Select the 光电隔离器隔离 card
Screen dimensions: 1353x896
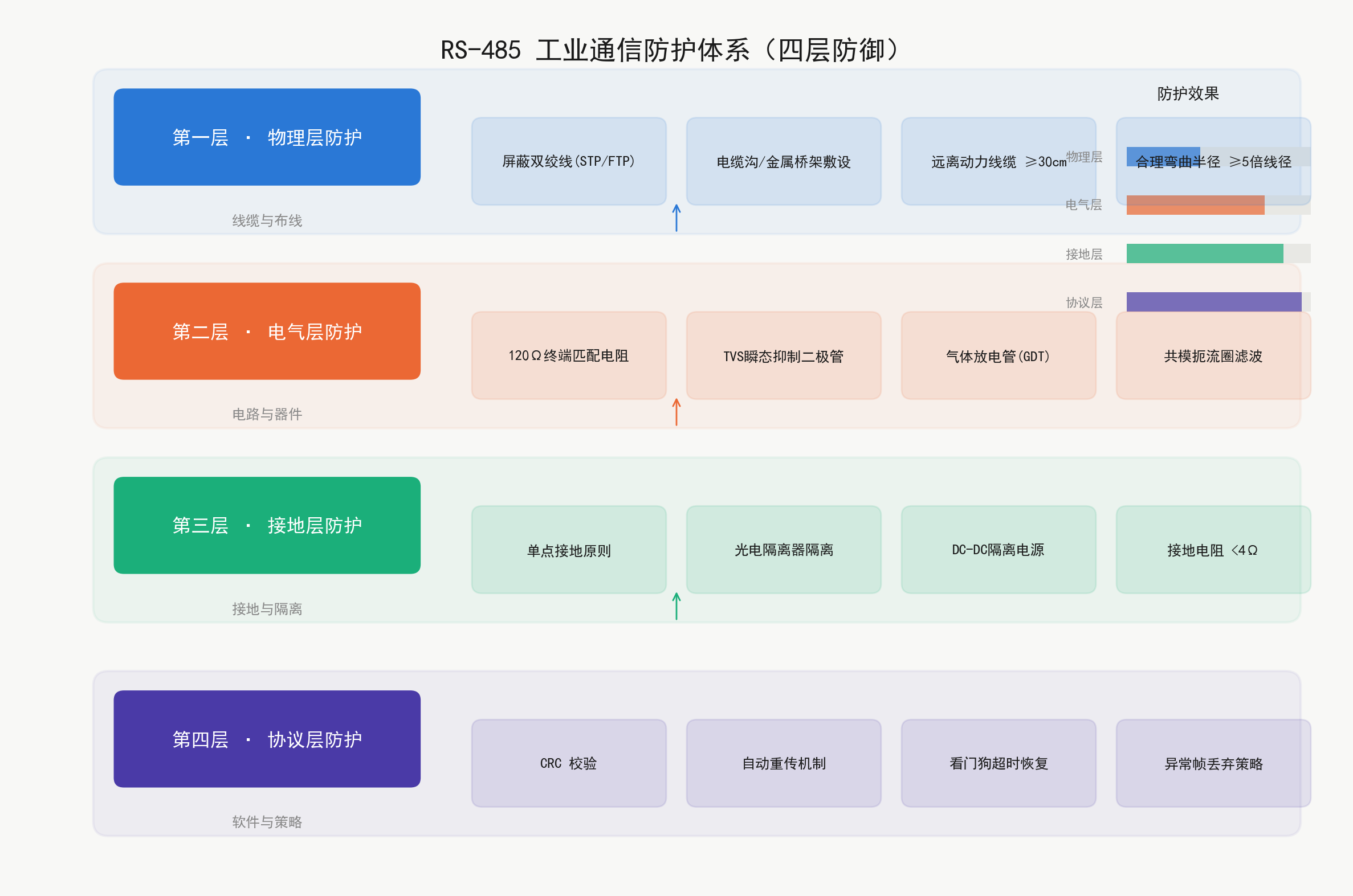coord(784,550)
